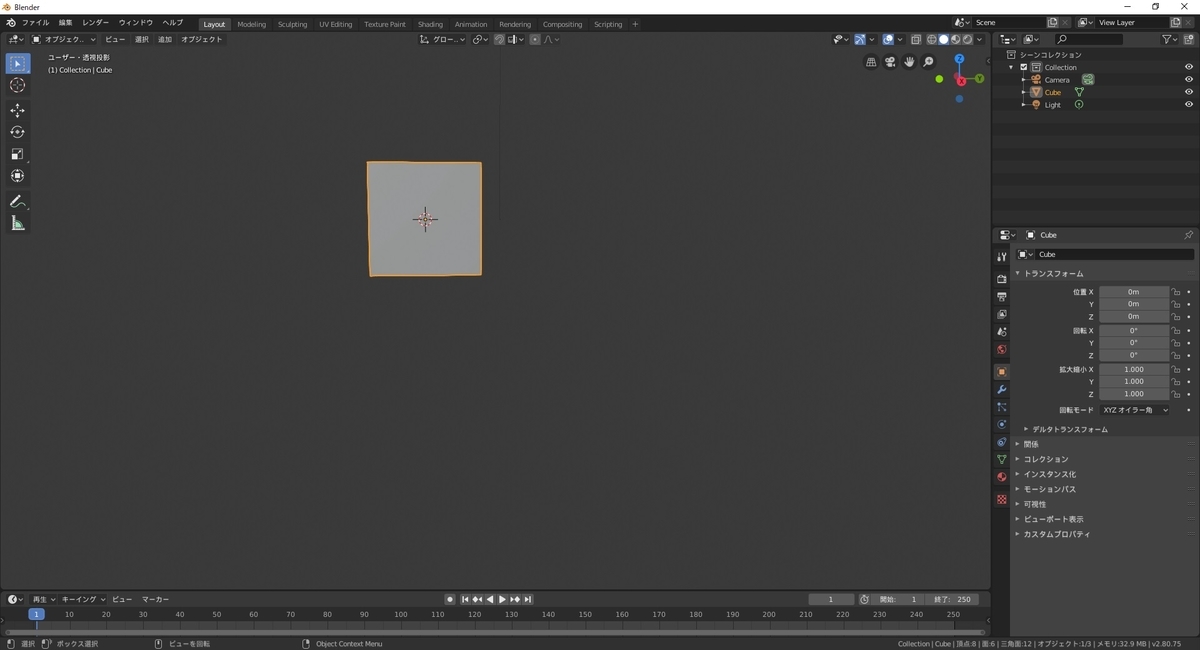Click the zoom magnifier viewport icon
1200x650 pixels.
pyautogui.click(x=928, y=62)
